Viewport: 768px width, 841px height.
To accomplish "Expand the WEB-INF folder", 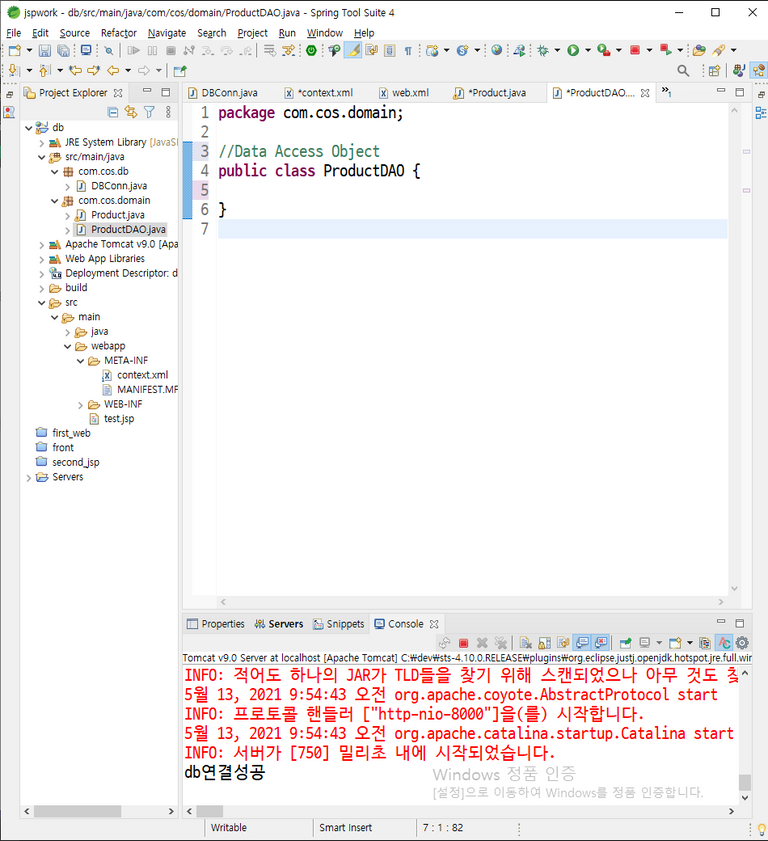I will point(80,405).
